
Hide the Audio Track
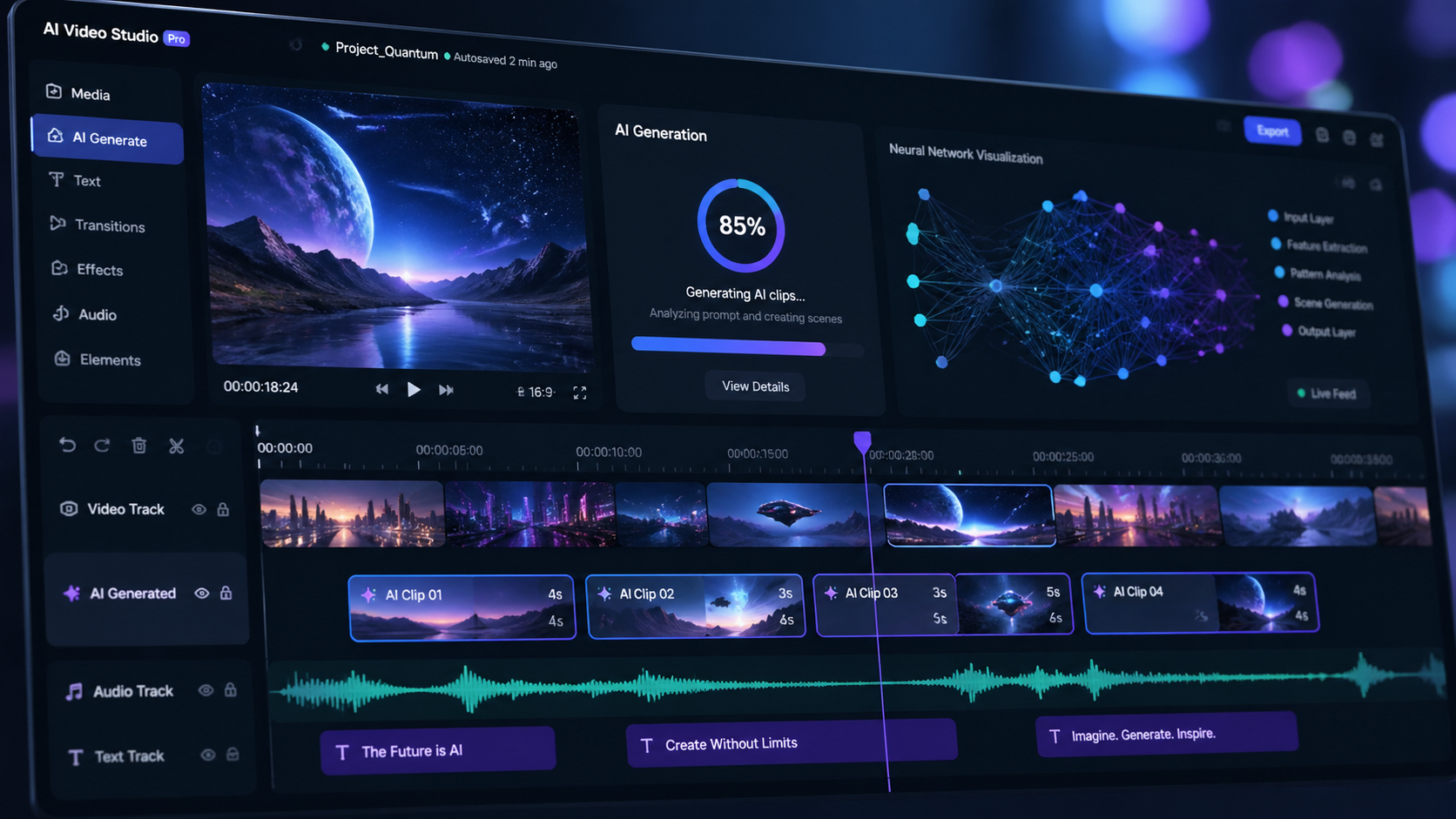(206, 690)
